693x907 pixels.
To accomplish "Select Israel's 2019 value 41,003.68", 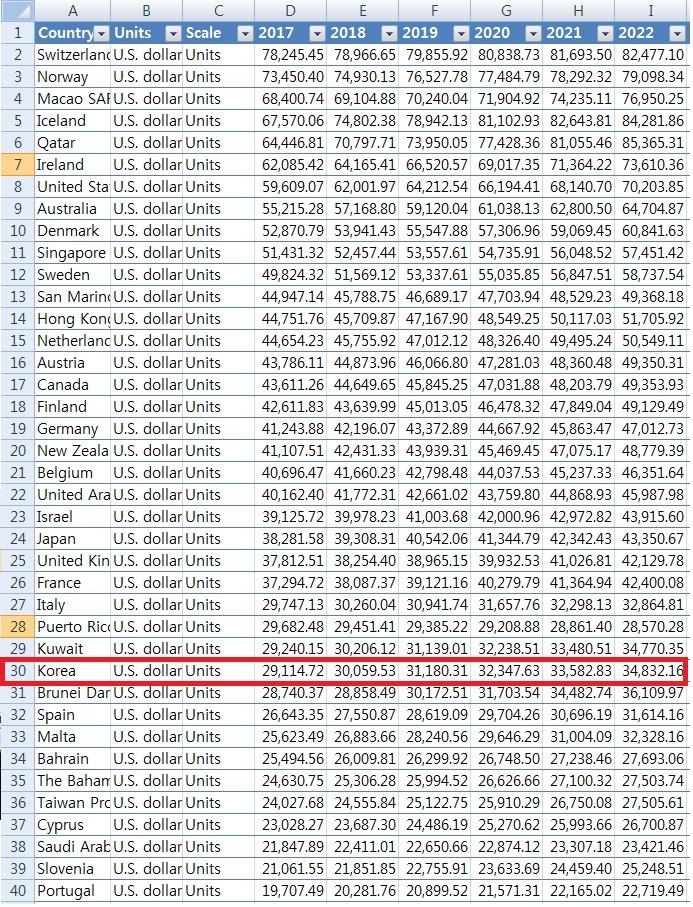I will pyautogui.click(x=434, y=517).
